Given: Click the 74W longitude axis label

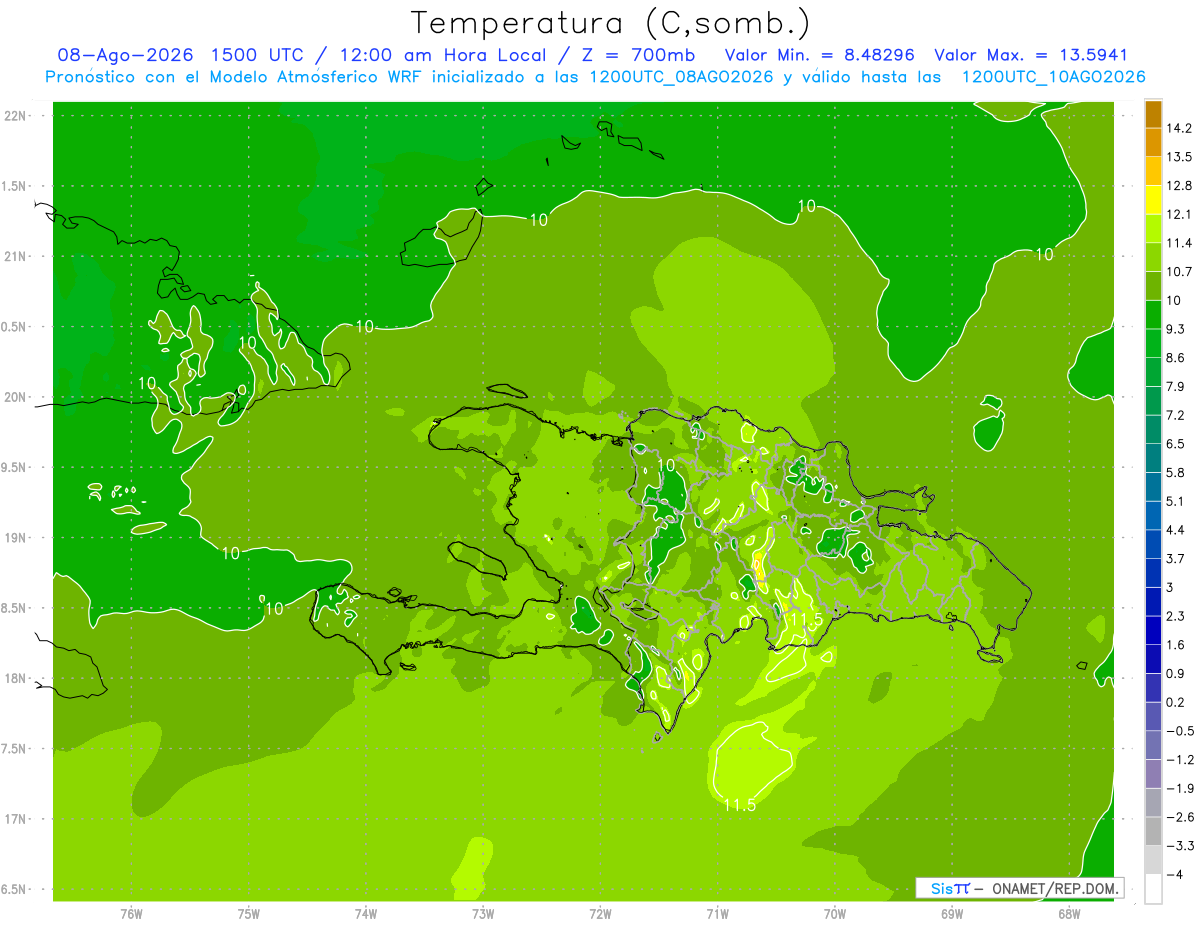Looking at the screenshot, I should click(366, 913).
